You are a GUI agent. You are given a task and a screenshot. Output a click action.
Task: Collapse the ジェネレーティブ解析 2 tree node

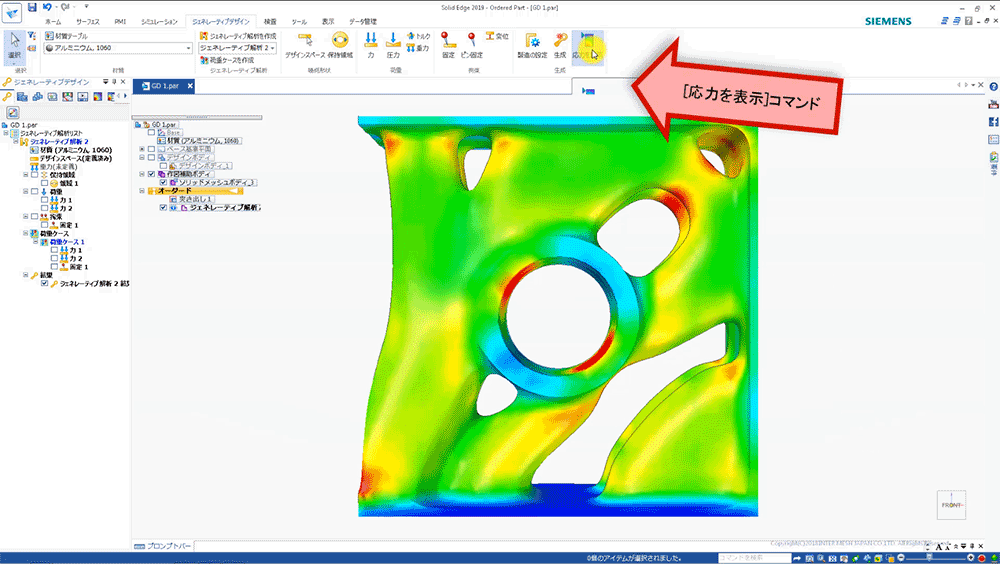pos(16,142)
